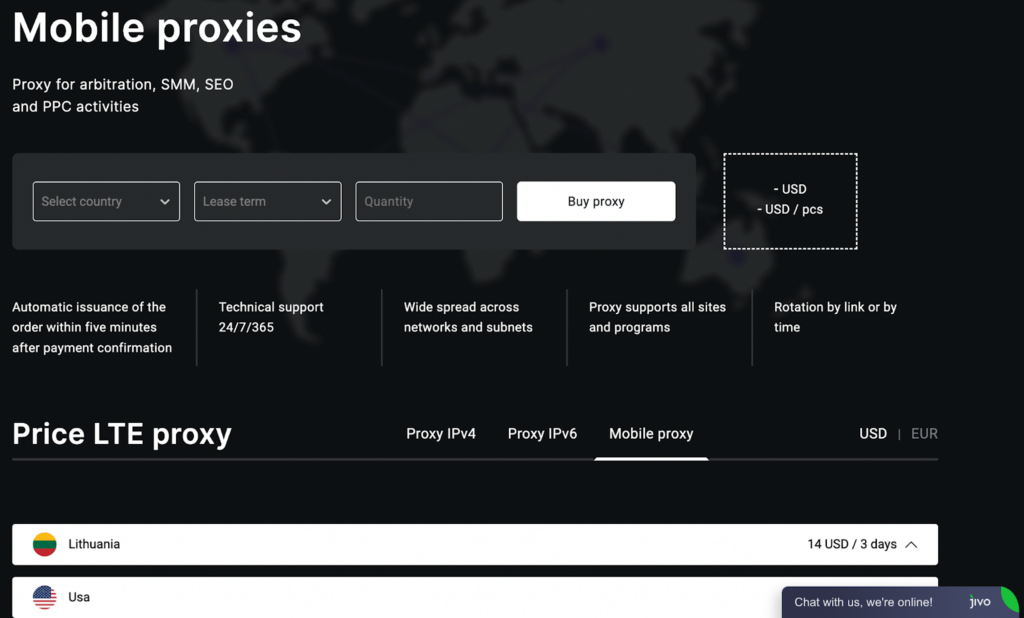Click the 'Price LTE proxy' heading

tap(122, 434)
